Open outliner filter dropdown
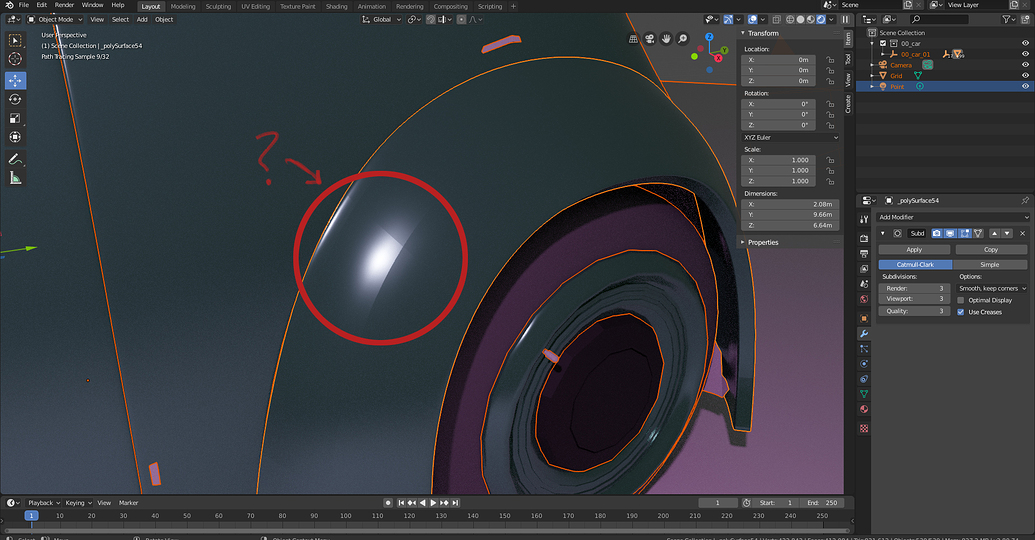The width and height of the screenshot is (1035, 540). [1009, 19]
